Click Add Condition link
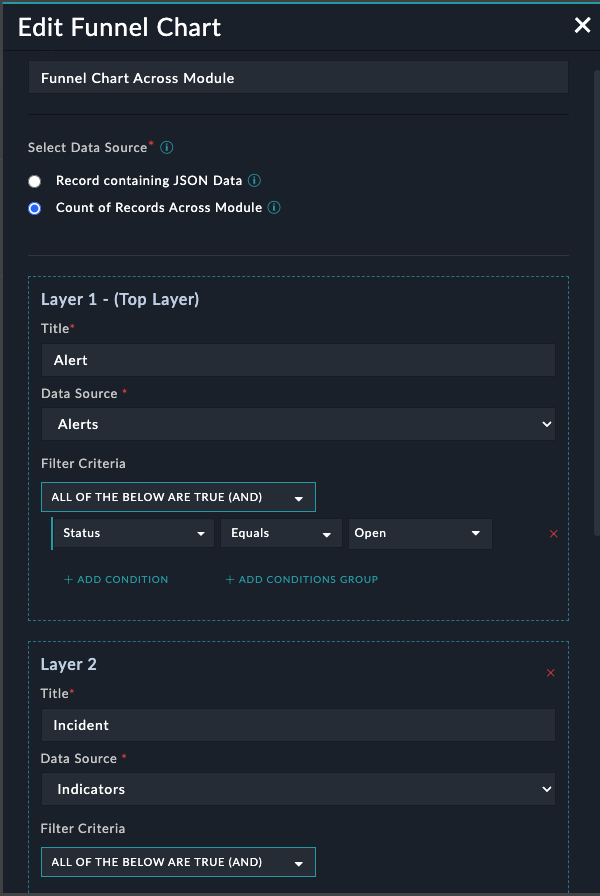Viewport: 600px width, 896px height. point(116,579)
